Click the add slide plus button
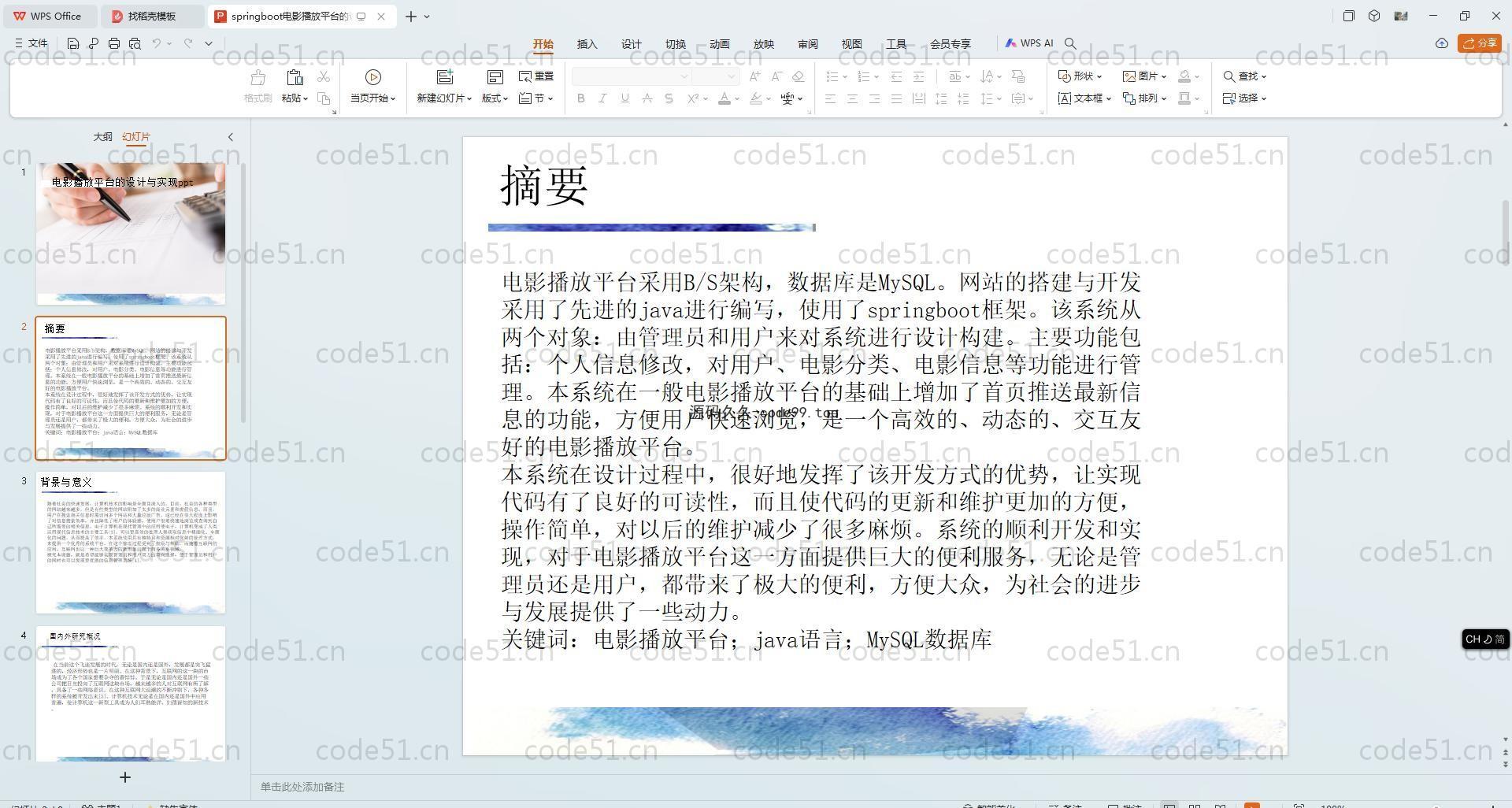The height and width of the screenshot is (808, 1512). point(124,777)
